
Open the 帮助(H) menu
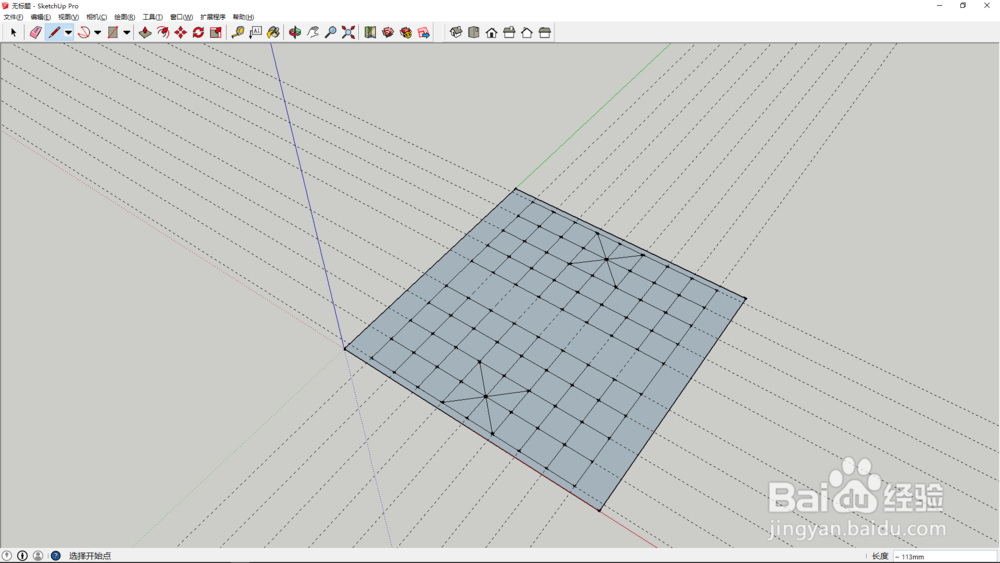click(243, 17)
